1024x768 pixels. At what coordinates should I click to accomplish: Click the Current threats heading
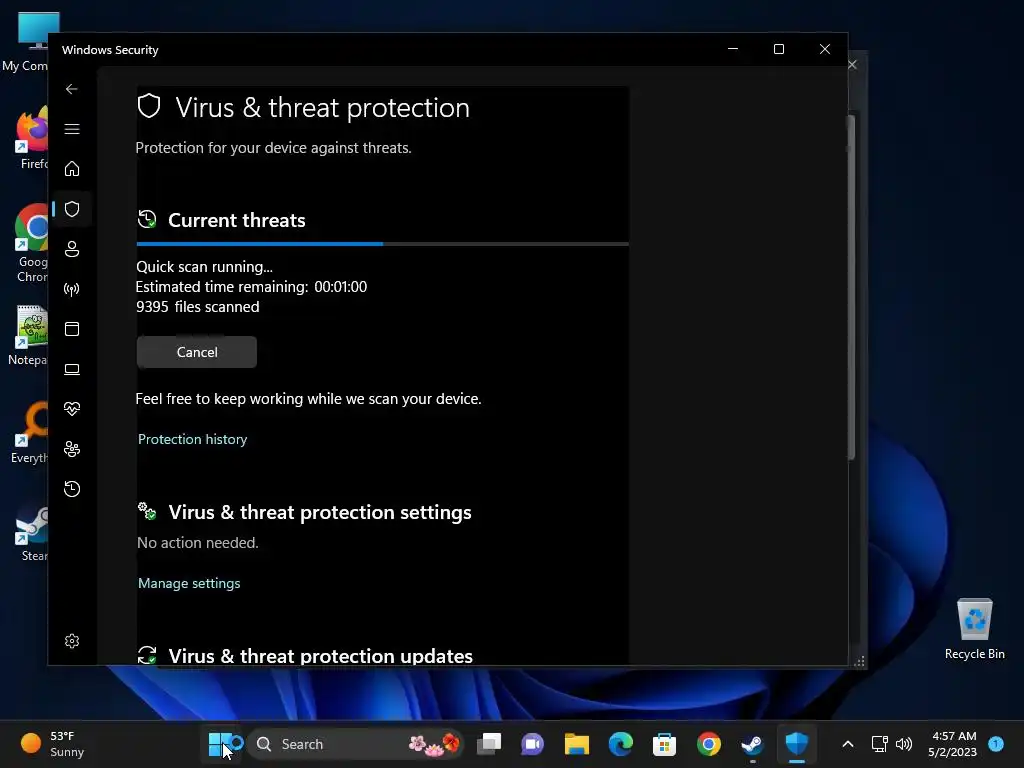(236, 220)
